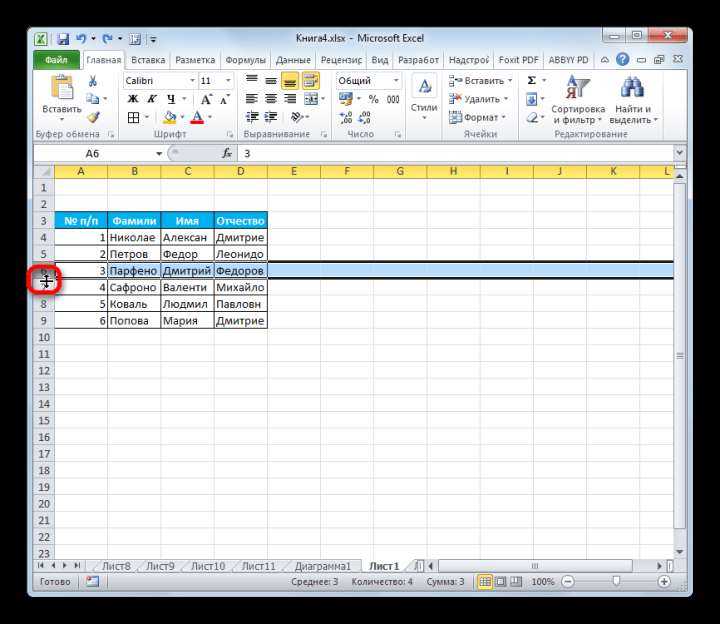Click the zoom in plus button
This screenshot has height=624, width=720.
coord(664,582)
